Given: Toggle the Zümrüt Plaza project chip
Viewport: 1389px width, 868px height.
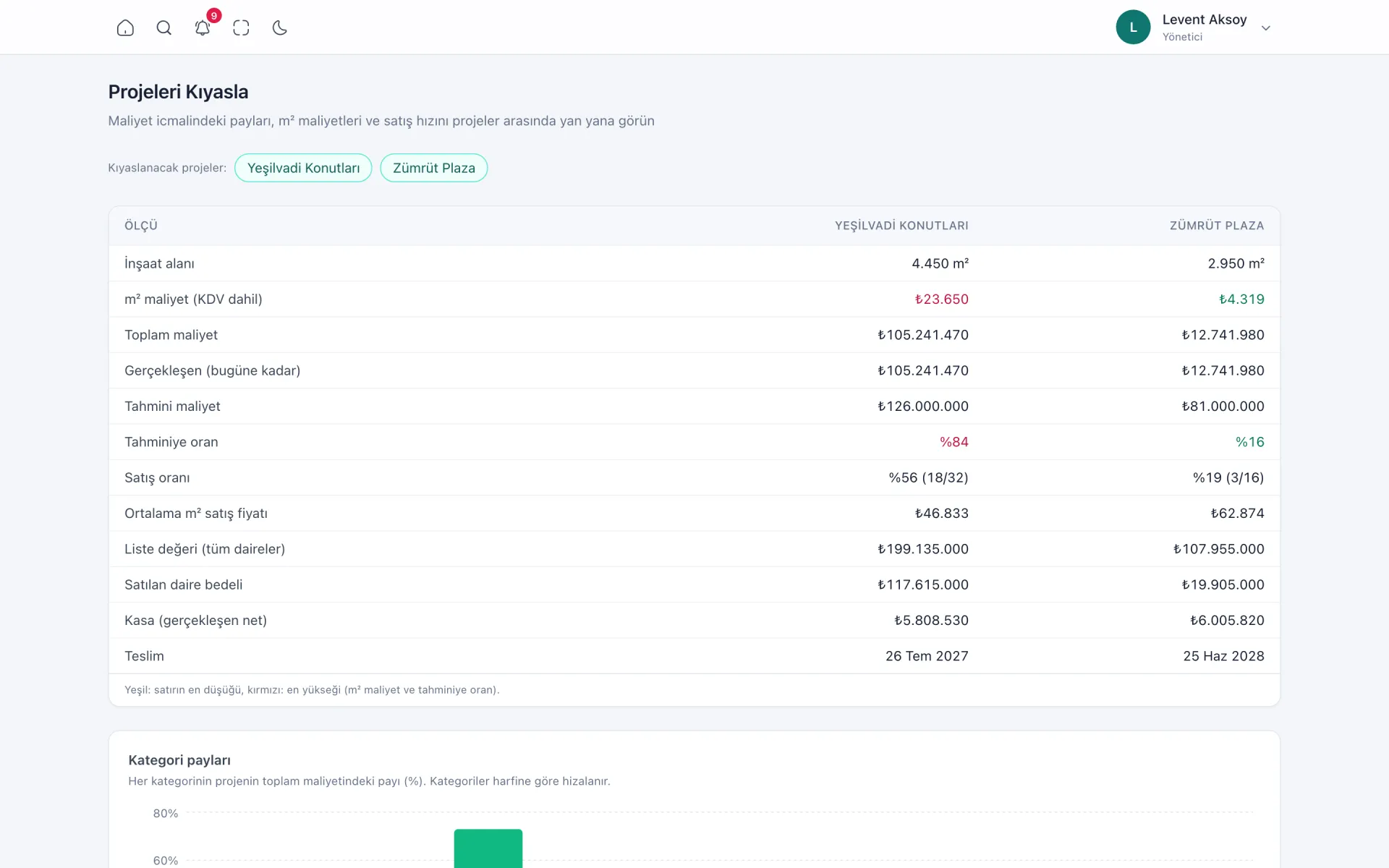Looking at the screenshot, I should (x=434, y=168).
